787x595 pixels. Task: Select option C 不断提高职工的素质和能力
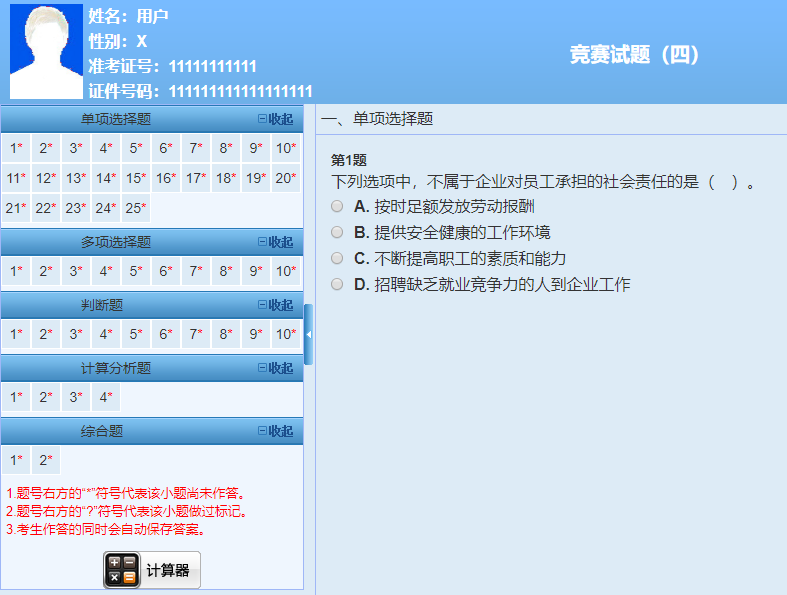tap(337, 259)
